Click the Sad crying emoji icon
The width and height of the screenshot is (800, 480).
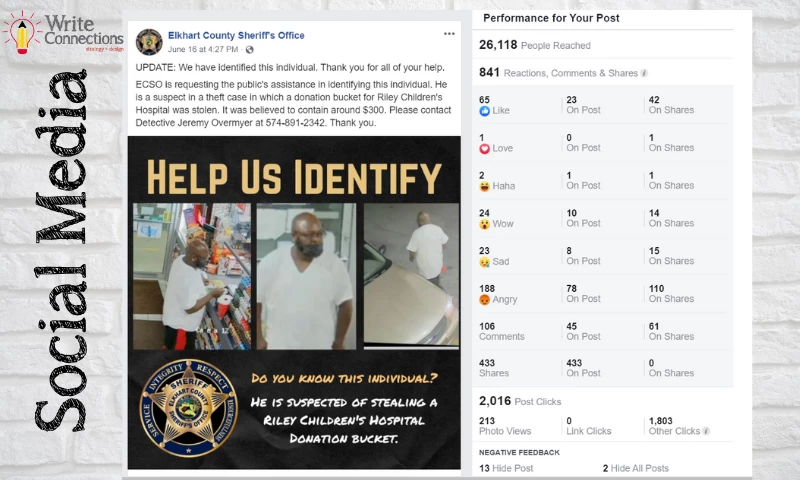(484, 262)
